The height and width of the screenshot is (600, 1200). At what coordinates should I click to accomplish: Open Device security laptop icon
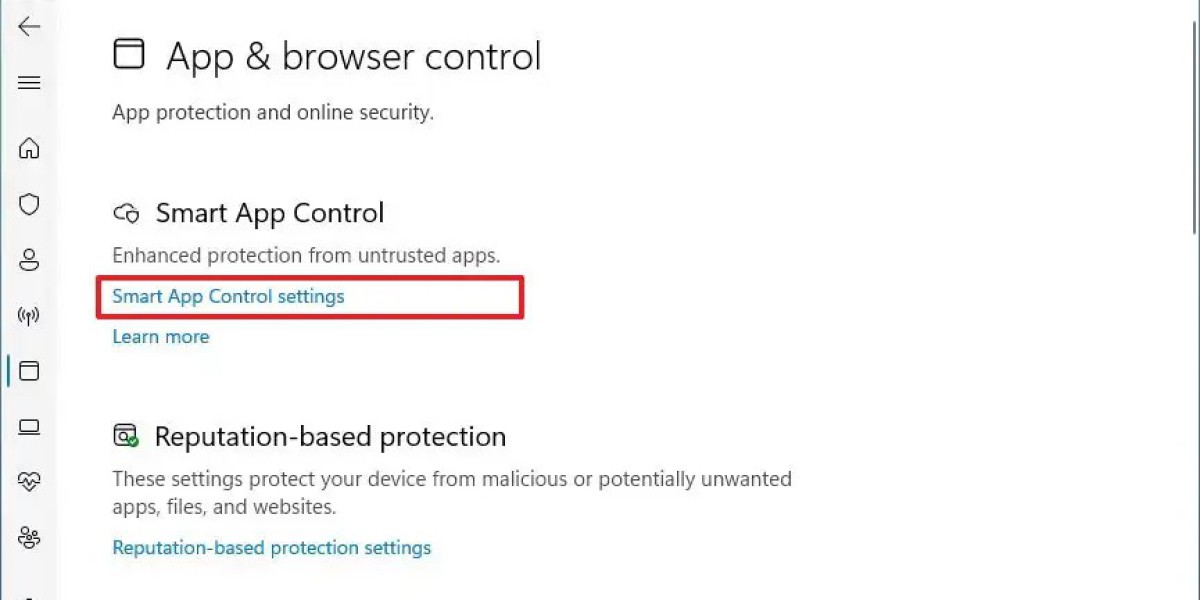(29, 428)
